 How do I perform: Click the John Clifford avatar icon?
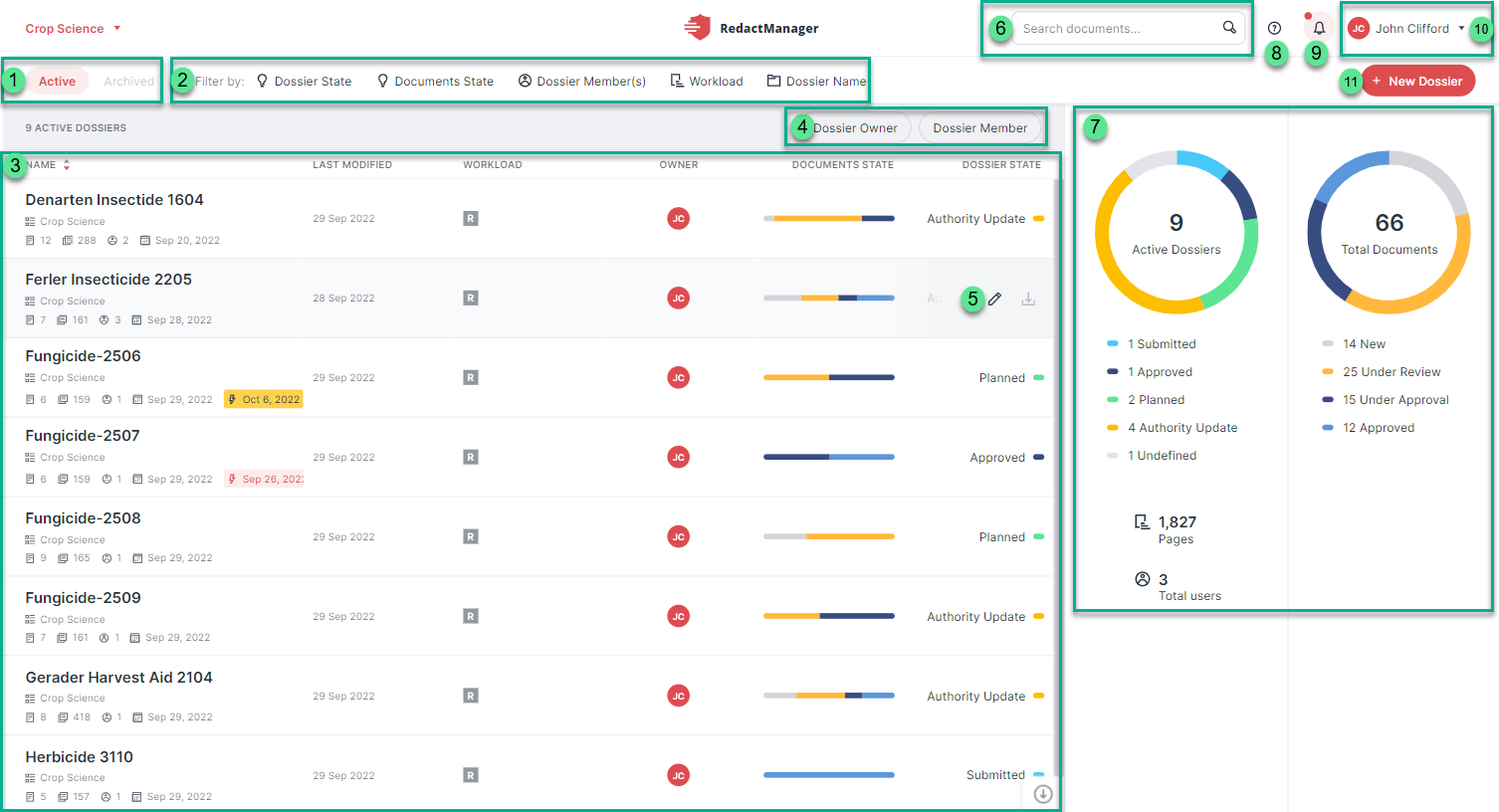click(x=1358, y=28)
